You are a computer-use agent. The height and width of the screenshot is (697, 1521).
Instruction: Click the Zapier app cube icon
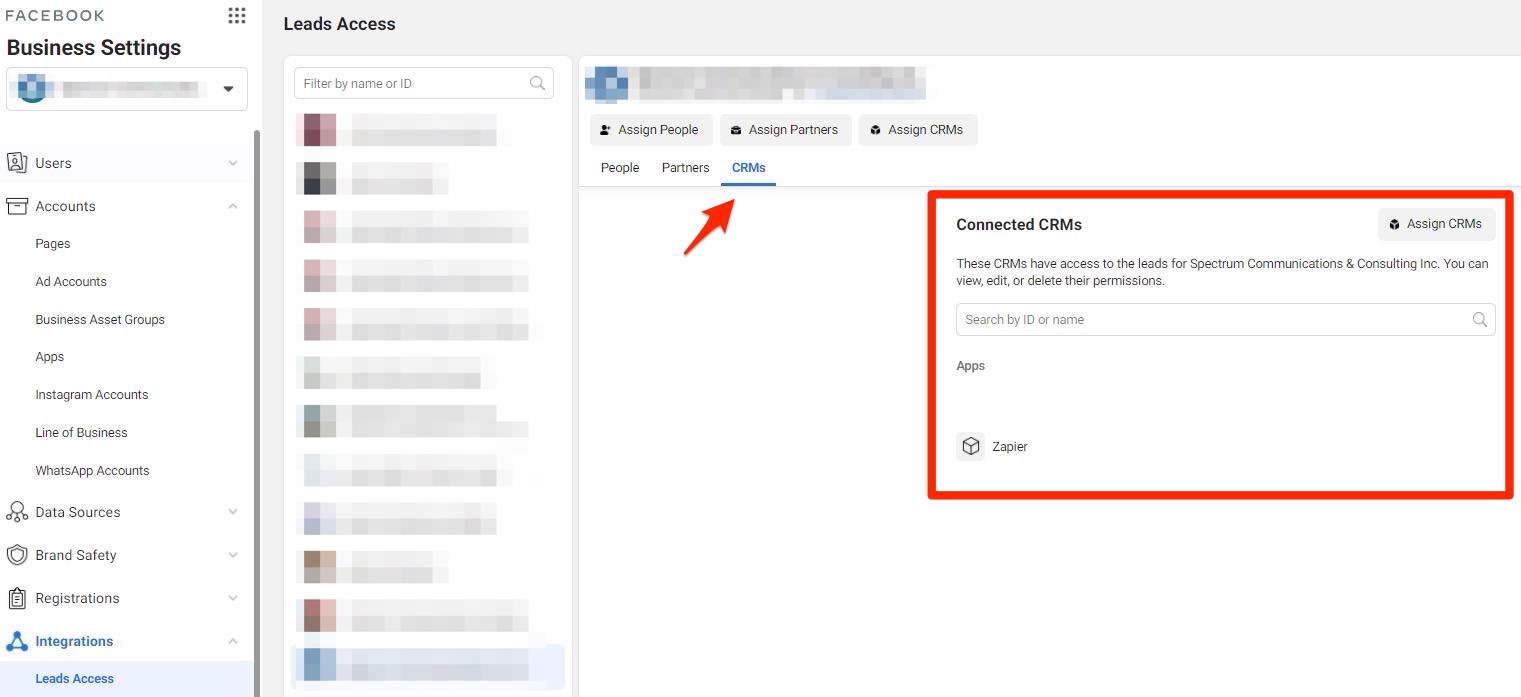tap(970, 446)
